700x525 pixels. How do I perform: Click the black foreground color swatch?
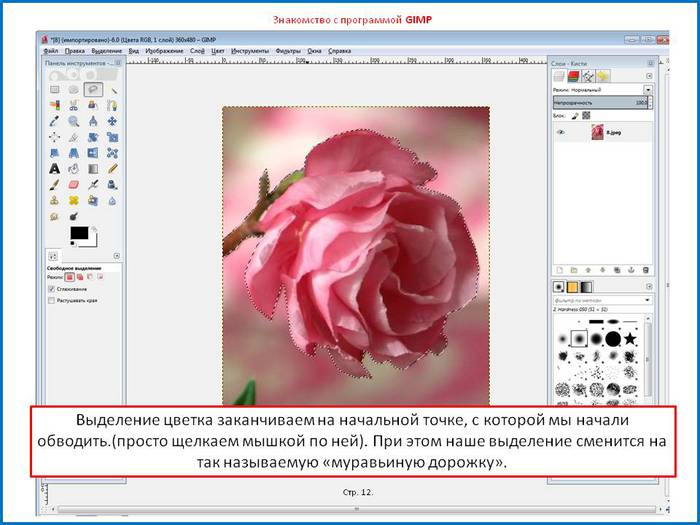tap(79, 233)
